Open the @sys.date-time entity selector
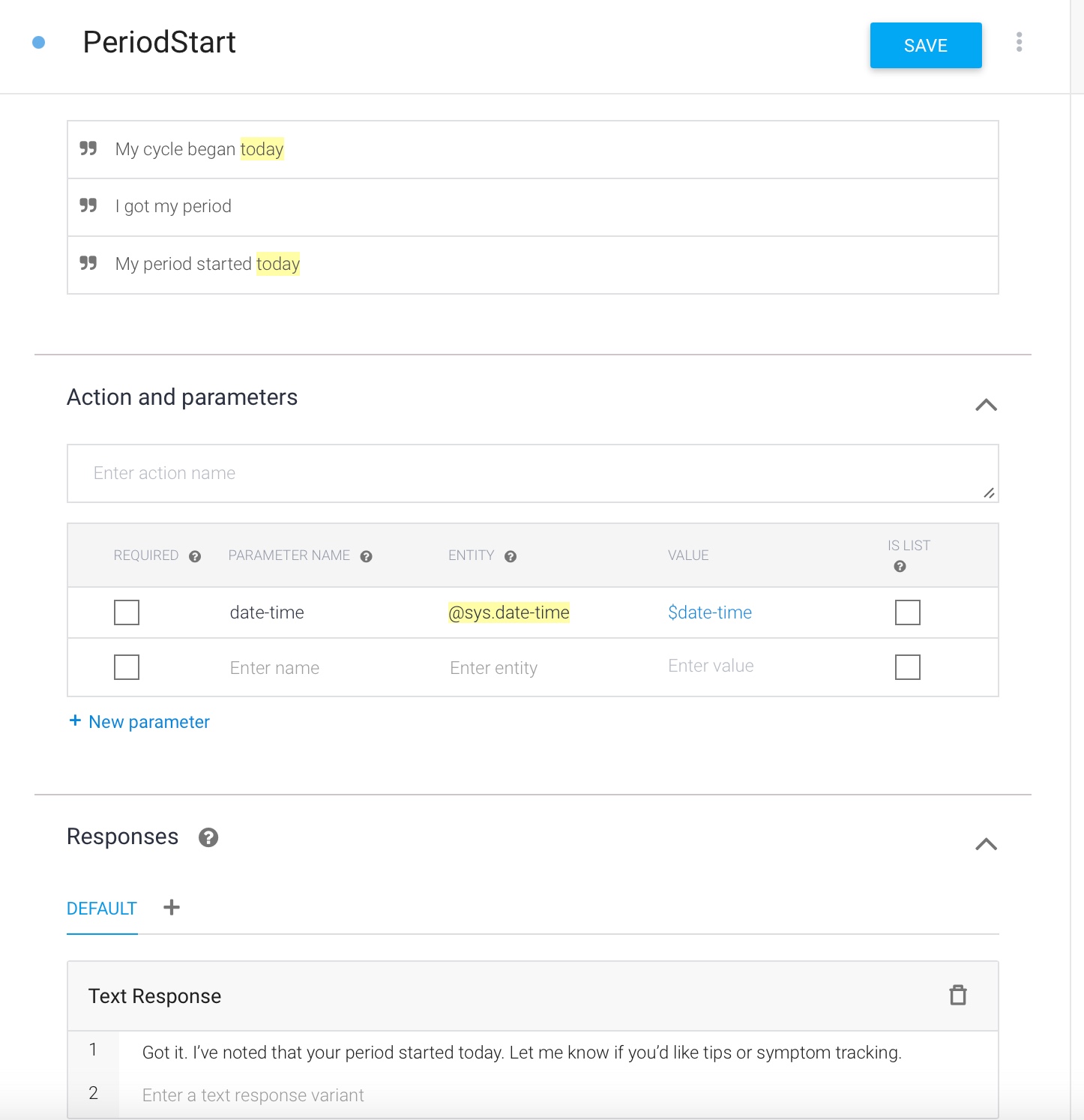Screen dimensions: 1084x1120 point(508,612)
